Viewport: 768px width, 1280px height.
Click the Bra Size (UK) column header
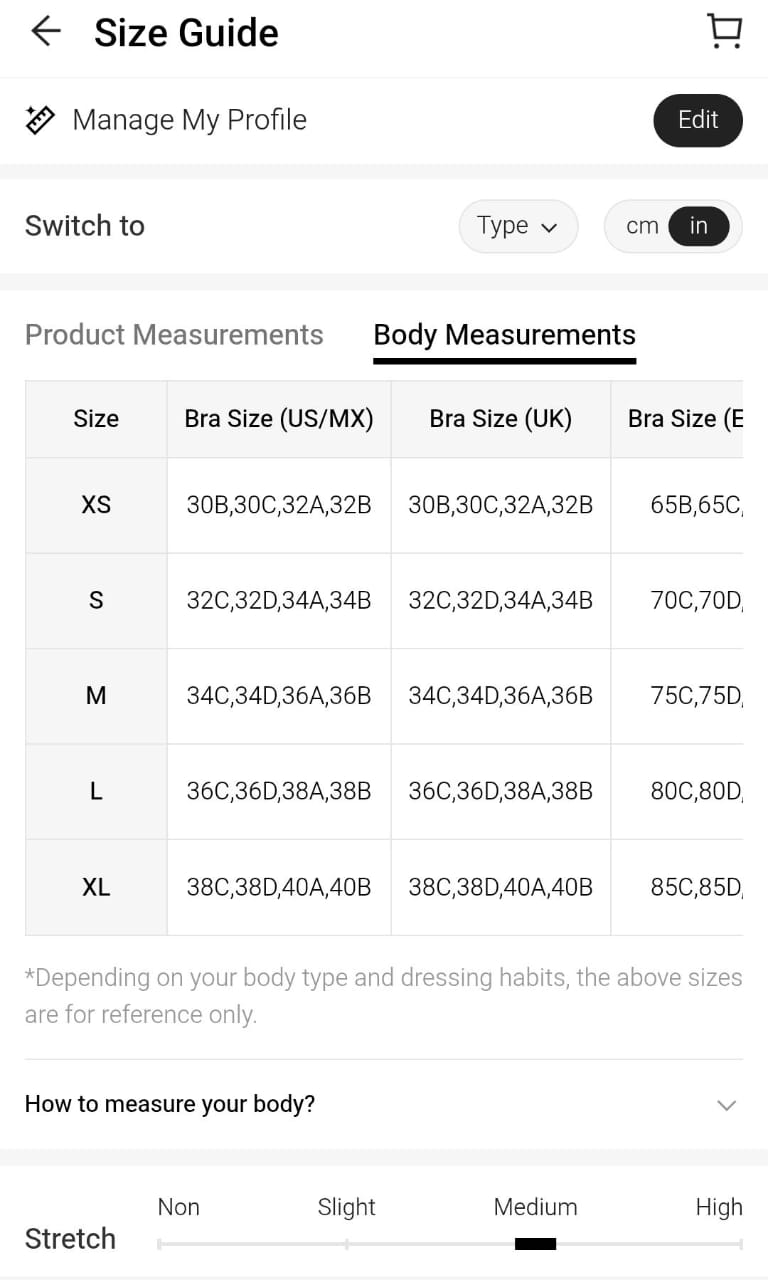pos(500,419)
